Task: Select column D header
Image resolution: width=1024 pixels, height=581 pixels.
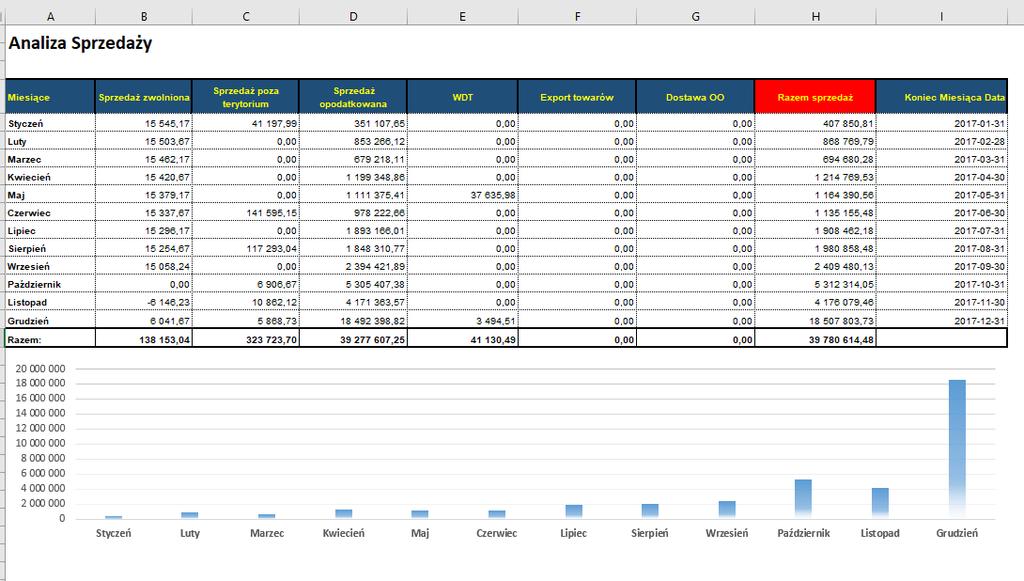Action: coord(353,16)
